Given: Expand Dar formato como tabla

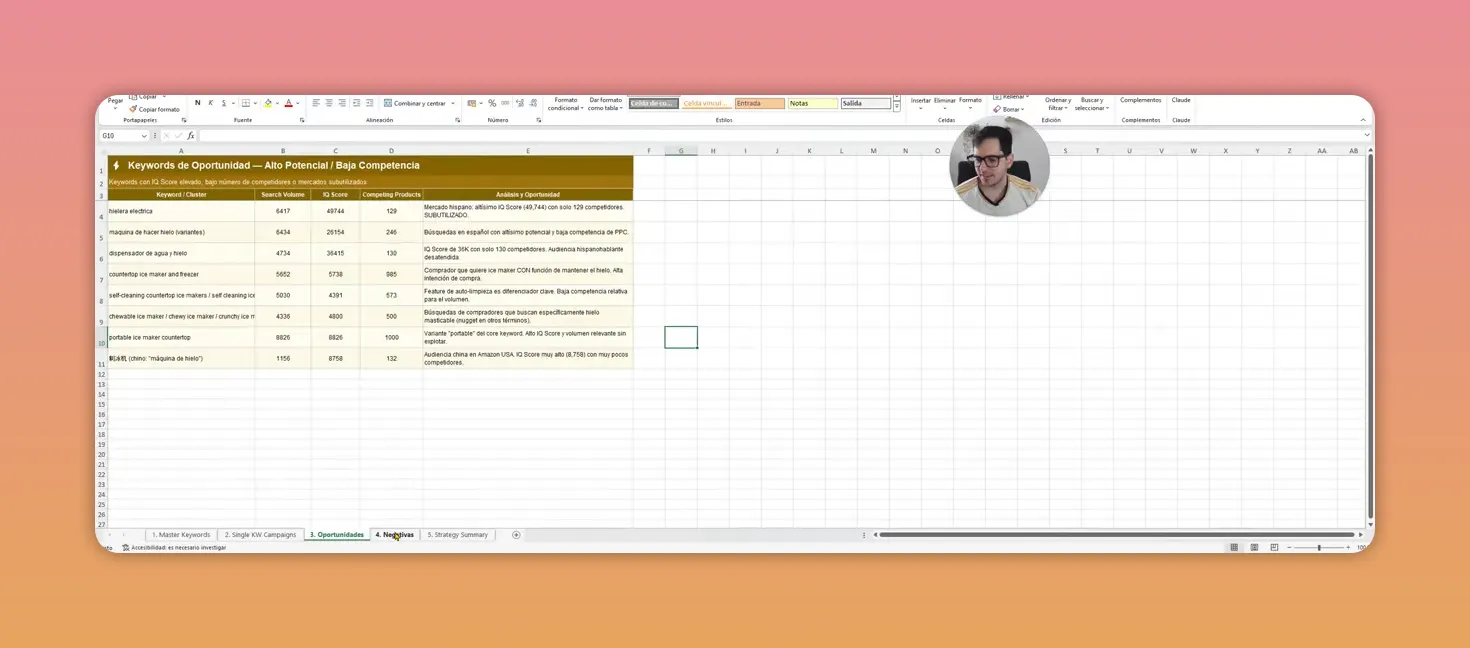Looking at the screenshot, I should point(605,104).
